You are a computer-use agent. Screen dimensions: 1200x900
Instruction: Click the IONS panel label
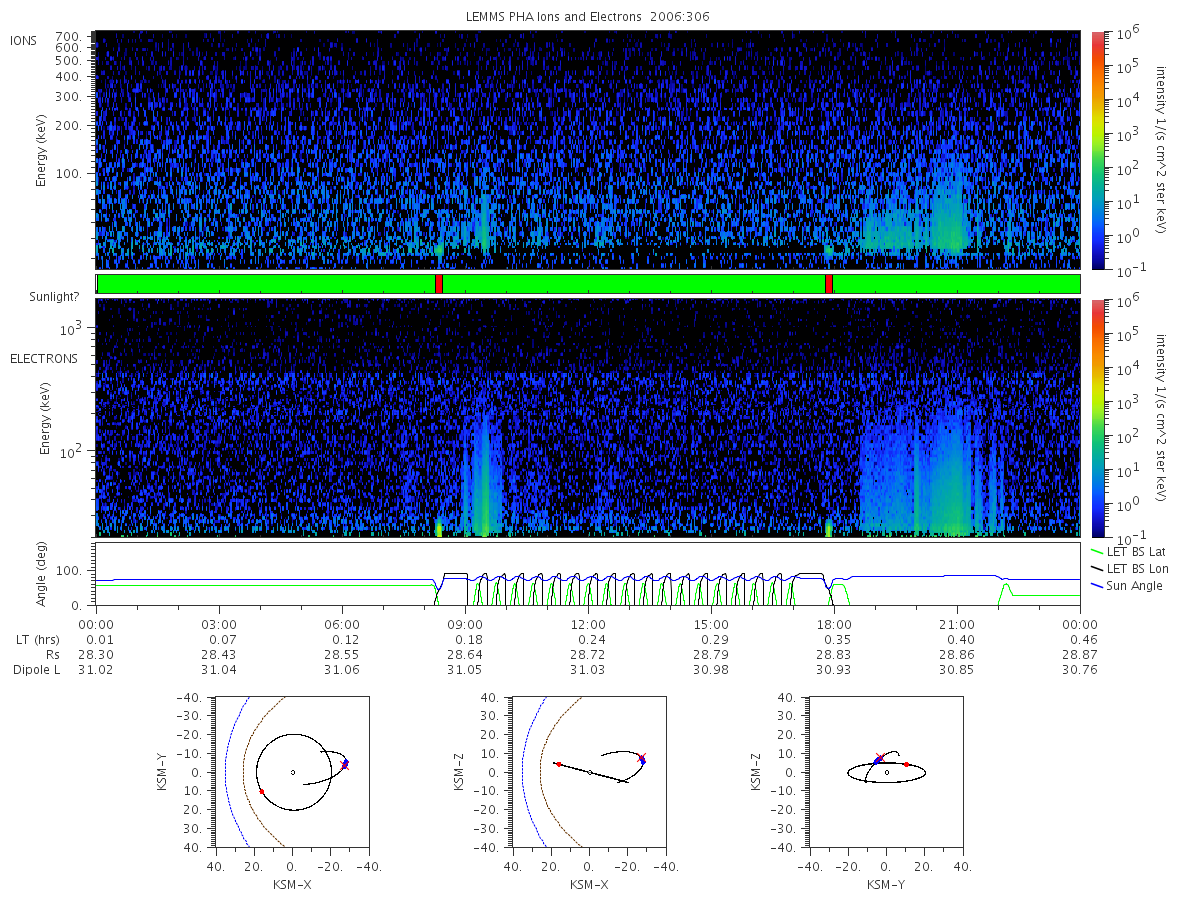25,41
